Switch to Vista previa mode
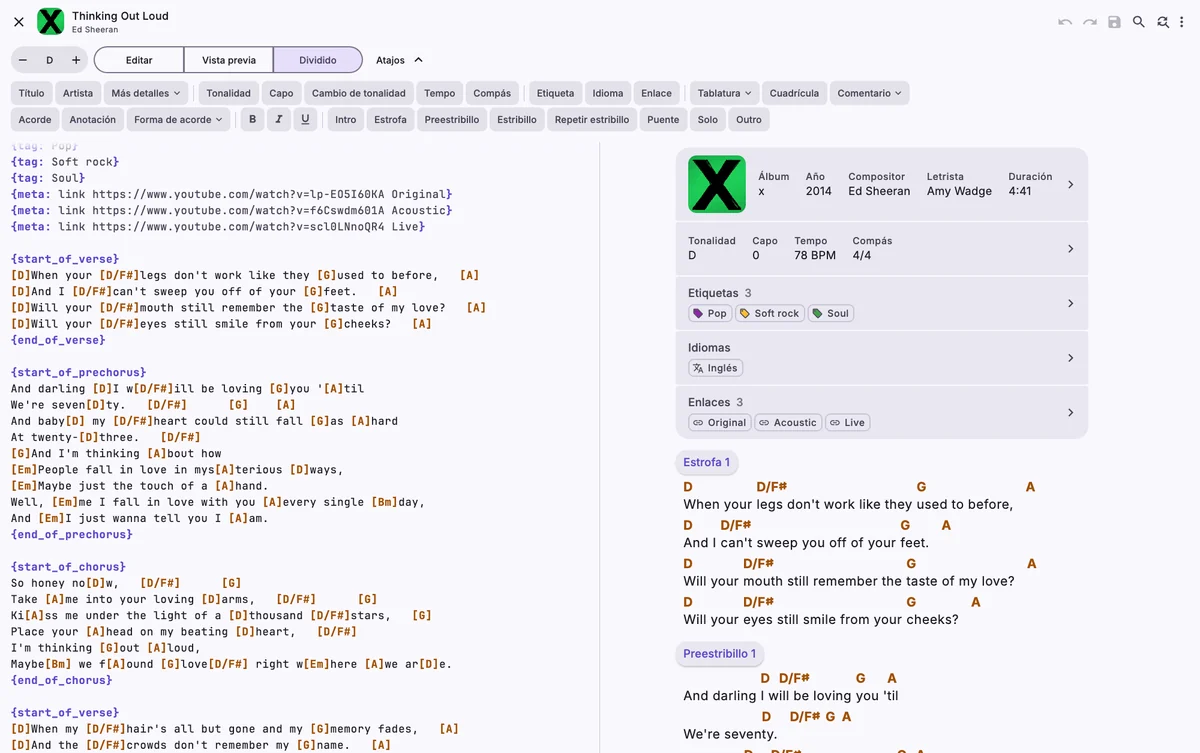This screenshot has height=753, width=1200. [x=229, y=60]
